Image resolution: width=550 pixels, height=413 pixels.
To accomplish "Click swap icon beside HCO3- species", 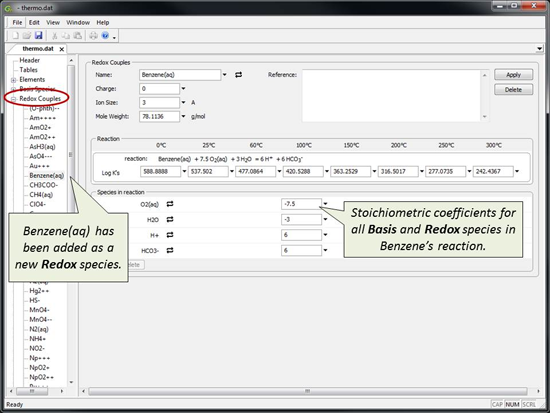I will 170,250.
